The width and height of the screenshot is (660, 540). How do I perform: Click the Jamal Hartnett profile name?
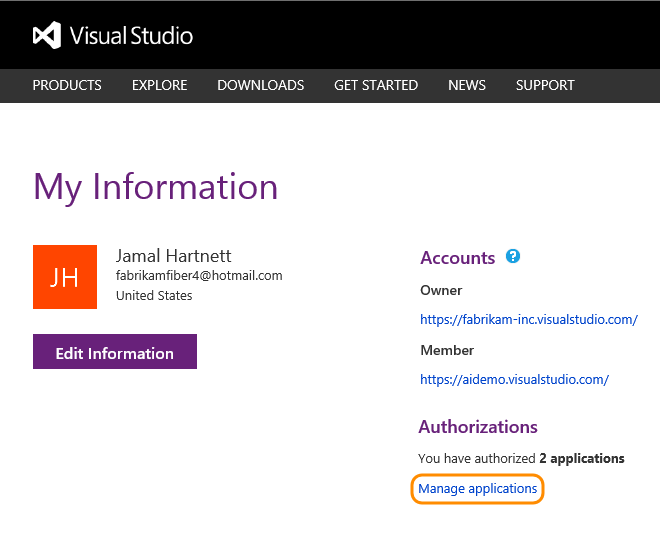[174, 256]
